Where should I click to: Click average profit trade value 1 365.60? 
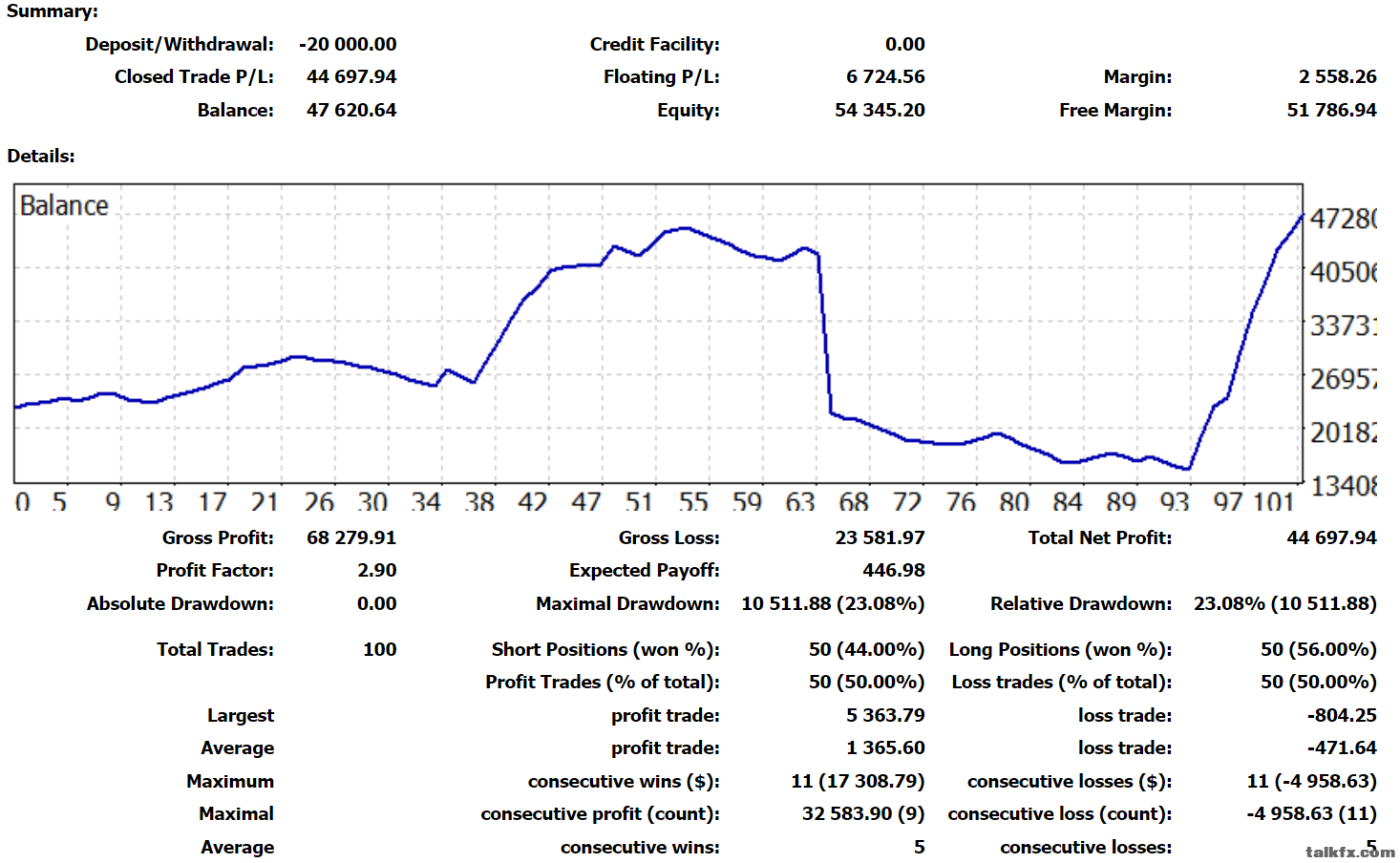pyautogui.click(x=885, y=747)
